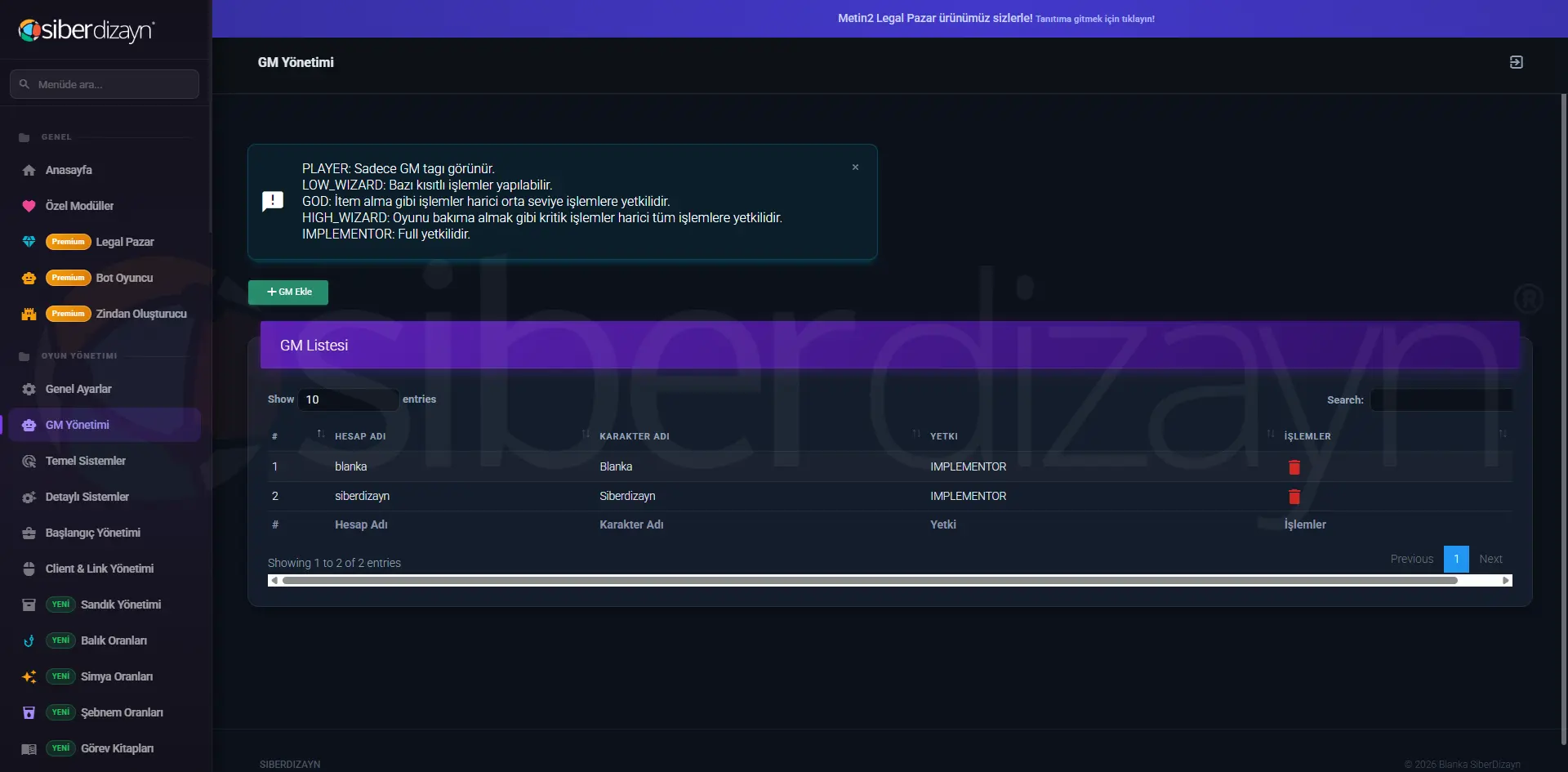Click the GM Ekle button
Screen dimensions: 1568x772
tap(288, 292)
